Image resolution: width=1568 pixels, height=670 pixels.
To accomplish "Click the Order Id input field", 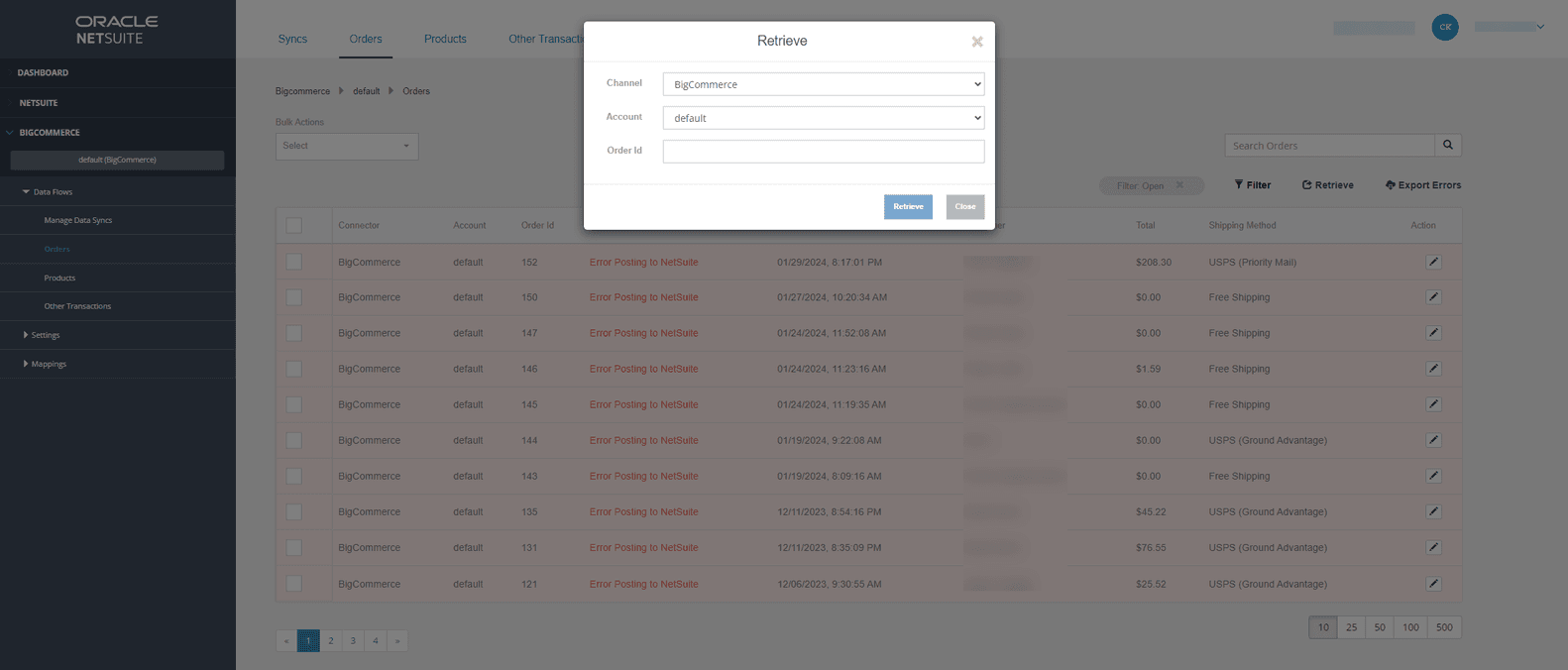I will (x=824, y=151).
